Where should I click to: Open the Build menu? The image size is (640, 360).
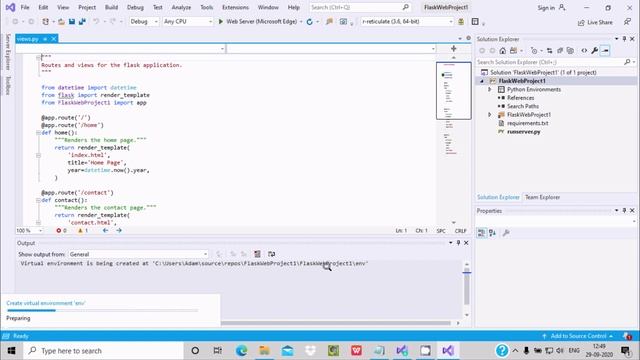pyautogui.click(x=111, y=7)
